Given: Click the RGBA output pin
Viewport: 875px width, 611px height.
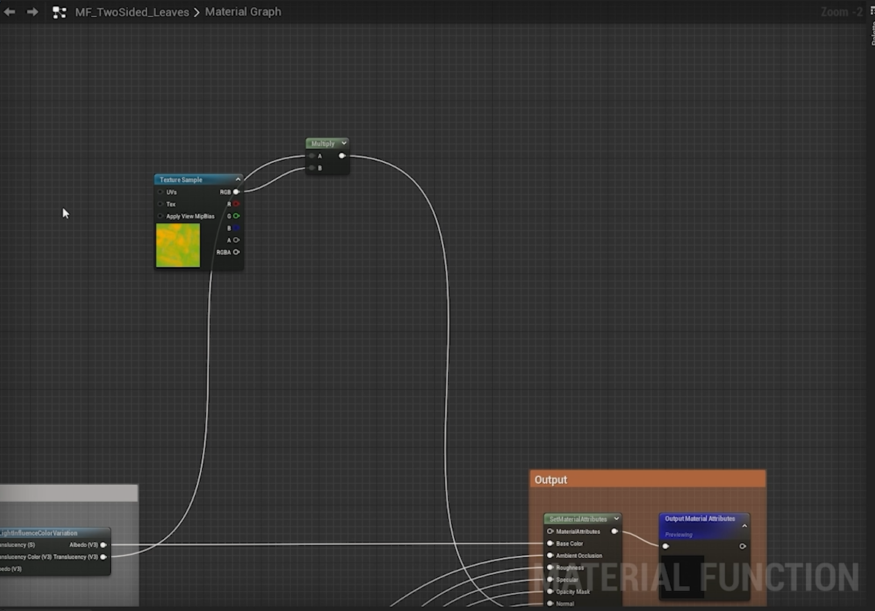Looking at the screenshot, I should tap(236, 252).
